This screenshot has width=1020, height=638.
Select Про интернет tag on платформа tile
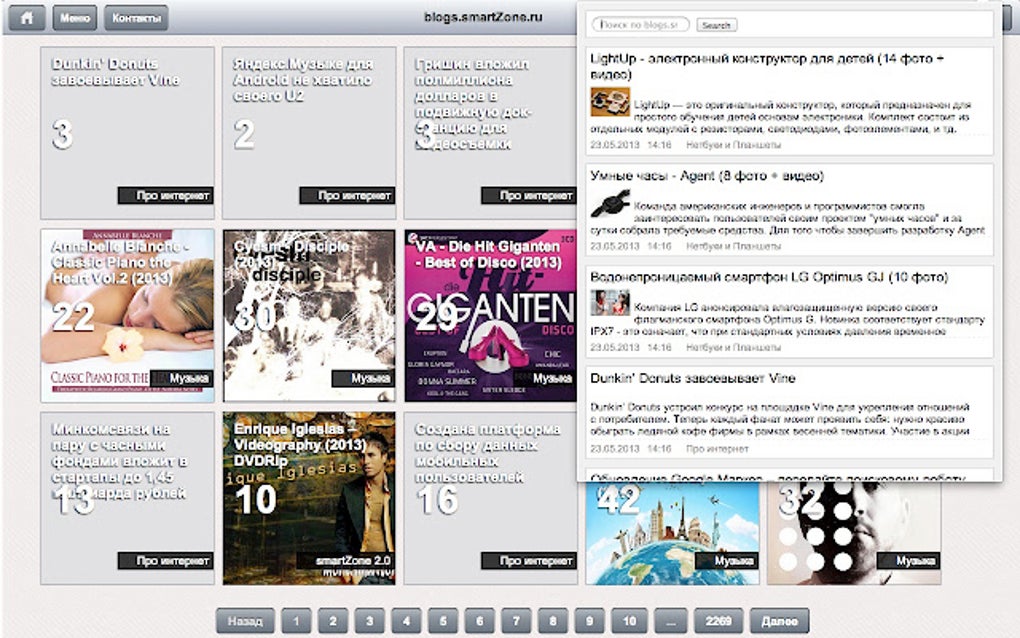(x=528, y=561)
